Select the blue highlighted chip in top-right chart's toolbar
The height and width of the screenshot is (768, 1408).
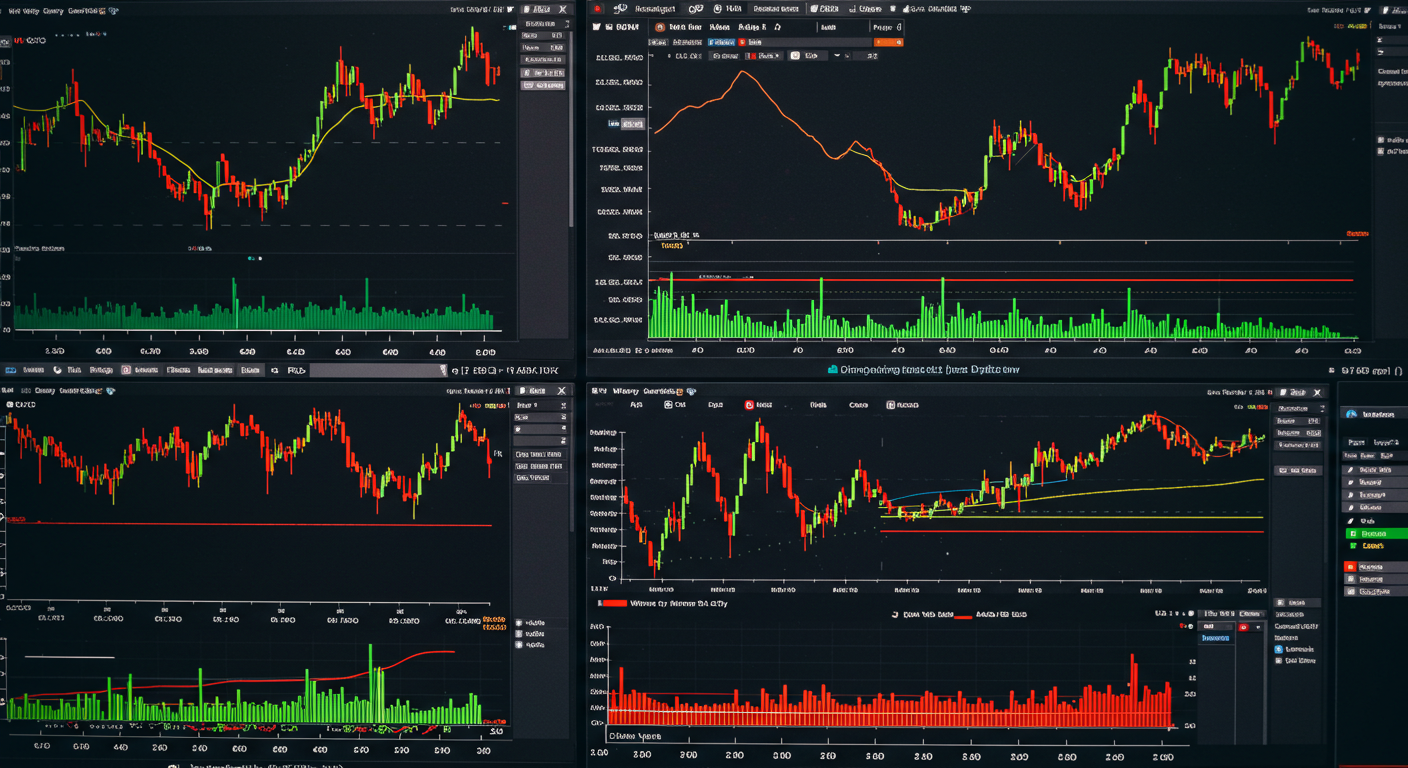click(x=721, y=42)
